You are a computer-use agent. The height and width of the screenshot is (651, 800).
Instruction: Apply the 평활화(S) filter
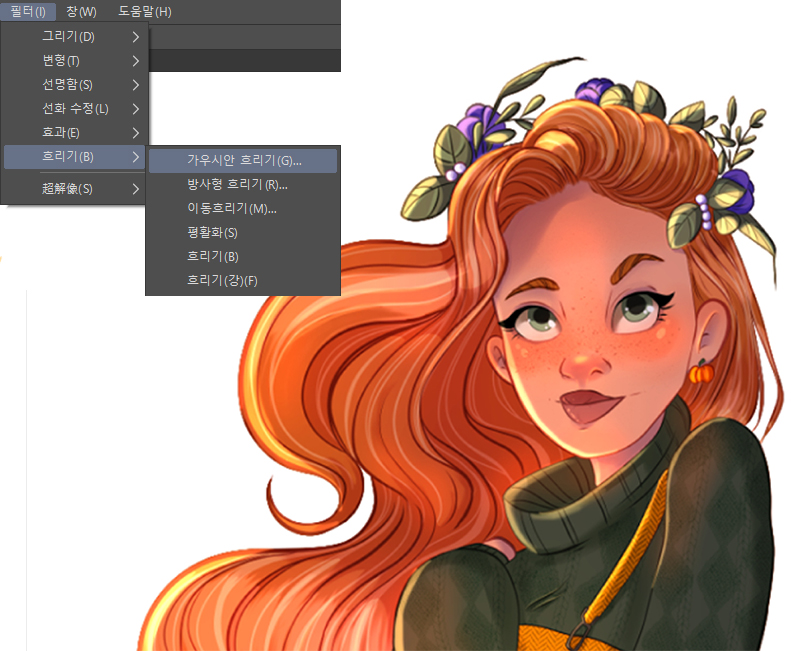[212, 232]
